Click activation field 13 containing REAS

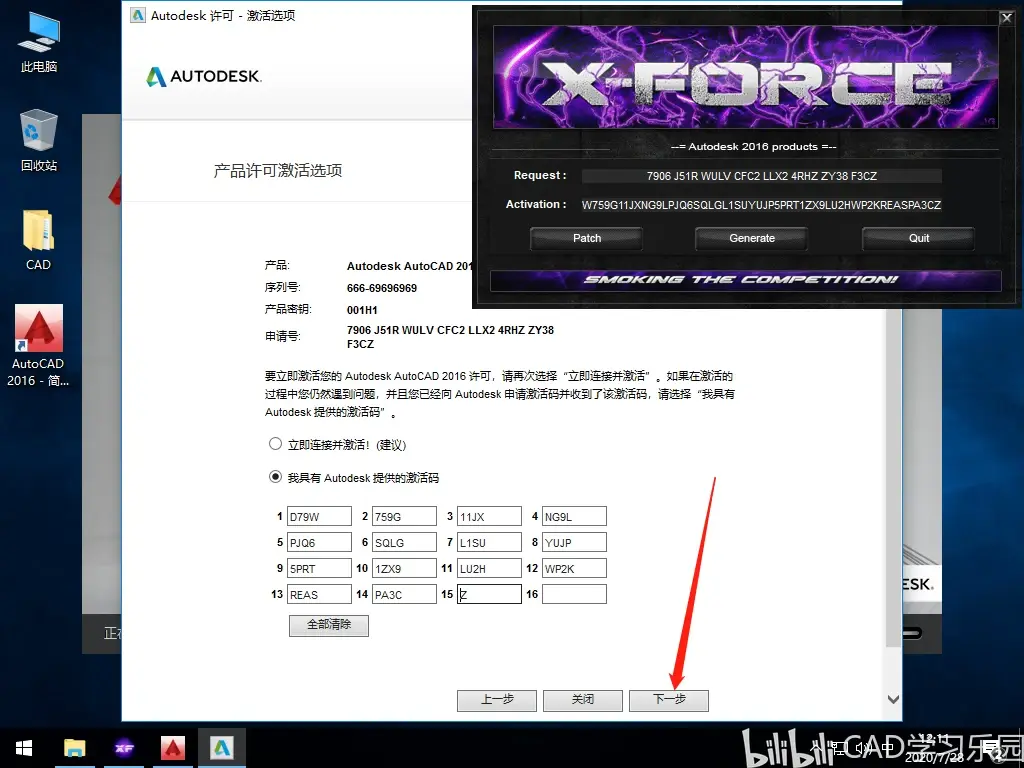[x=319, y=594]
